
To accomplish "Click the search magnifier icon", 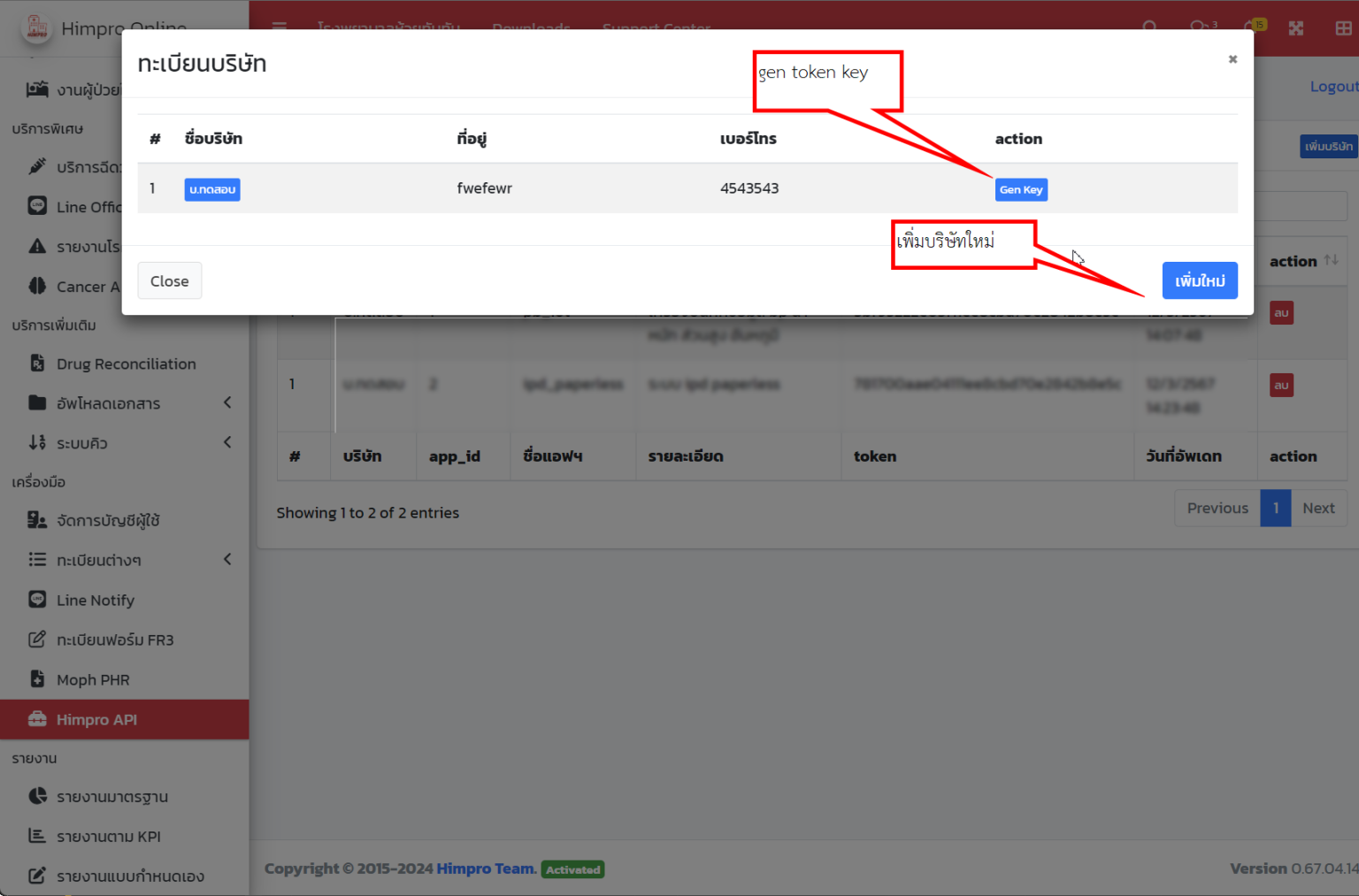I will (1150, 27).
